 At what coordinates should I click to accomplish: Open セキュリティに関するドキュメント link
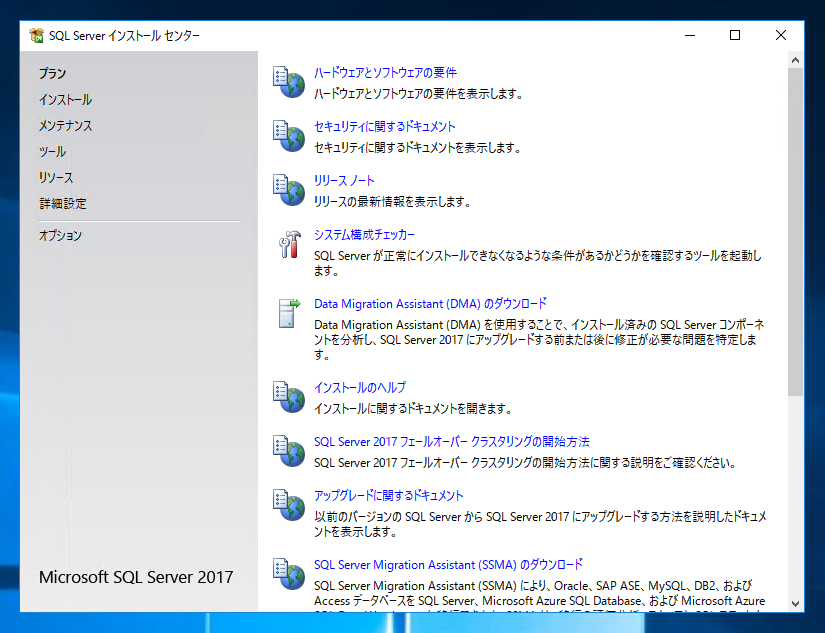click(x=385, y=126)
